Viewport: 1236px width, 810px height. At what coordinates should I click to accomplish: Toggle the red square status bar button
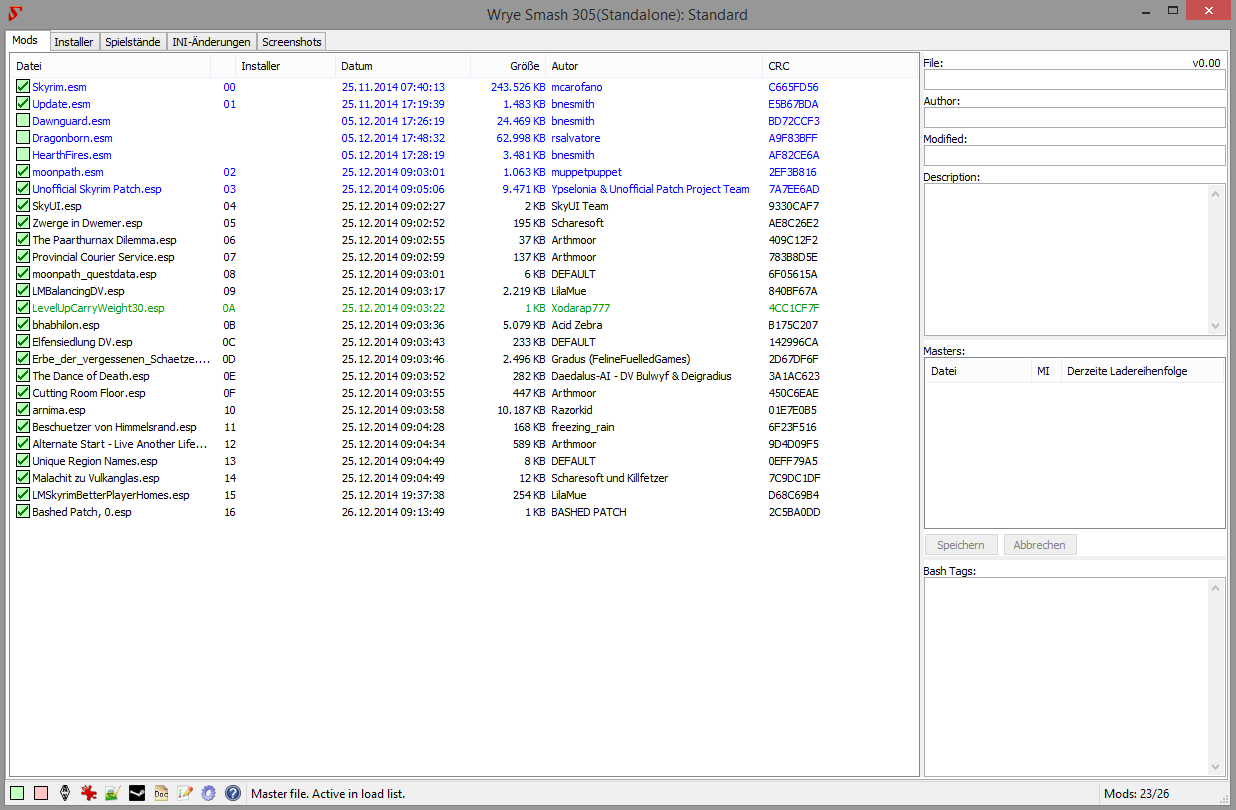pos(41,793)
